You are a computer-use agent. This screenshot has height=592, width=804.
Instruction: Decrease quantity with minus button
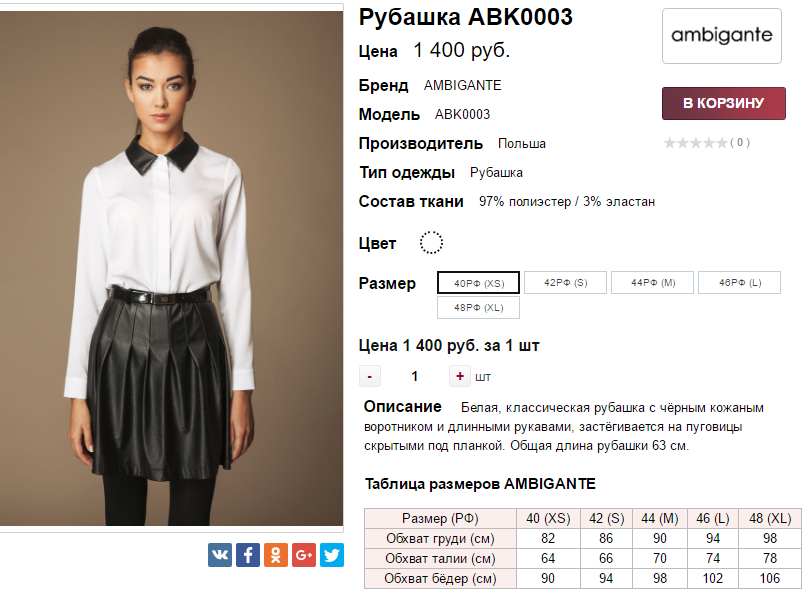[370, 376]
